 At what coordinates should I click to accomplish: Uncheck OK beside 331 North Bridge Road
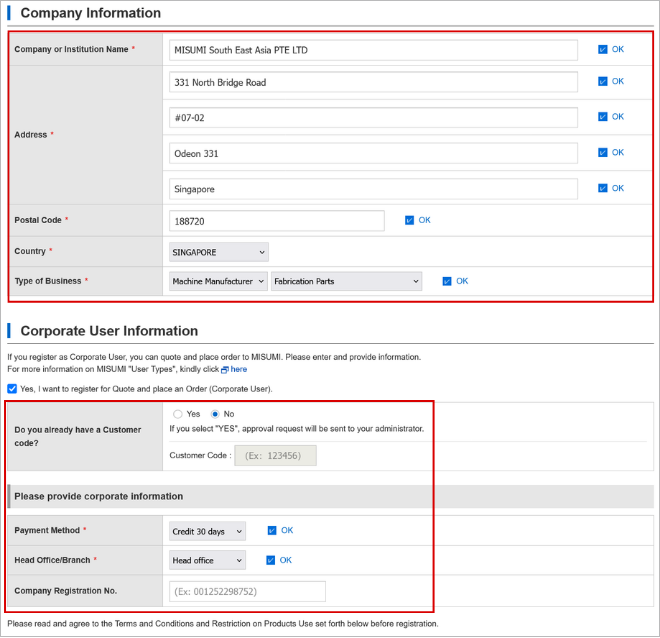603,82
